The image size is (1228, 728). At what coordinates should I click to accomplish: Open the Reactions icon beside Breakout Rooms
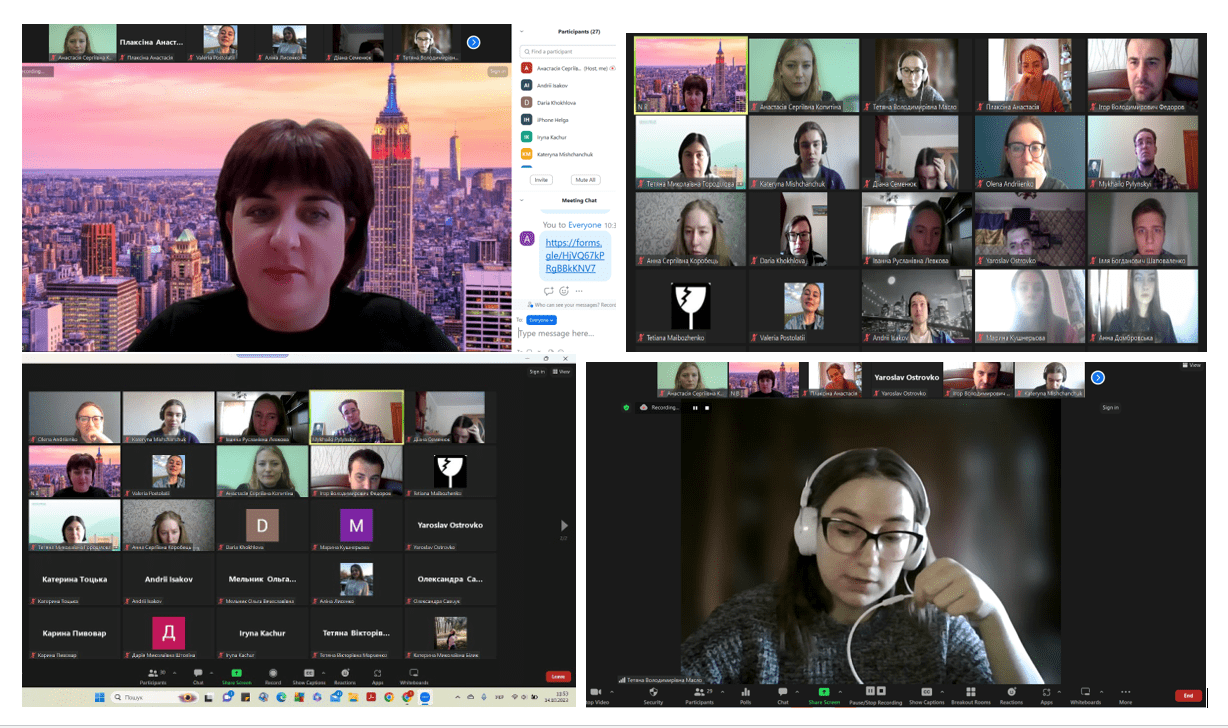click(x=1011, y=692)
